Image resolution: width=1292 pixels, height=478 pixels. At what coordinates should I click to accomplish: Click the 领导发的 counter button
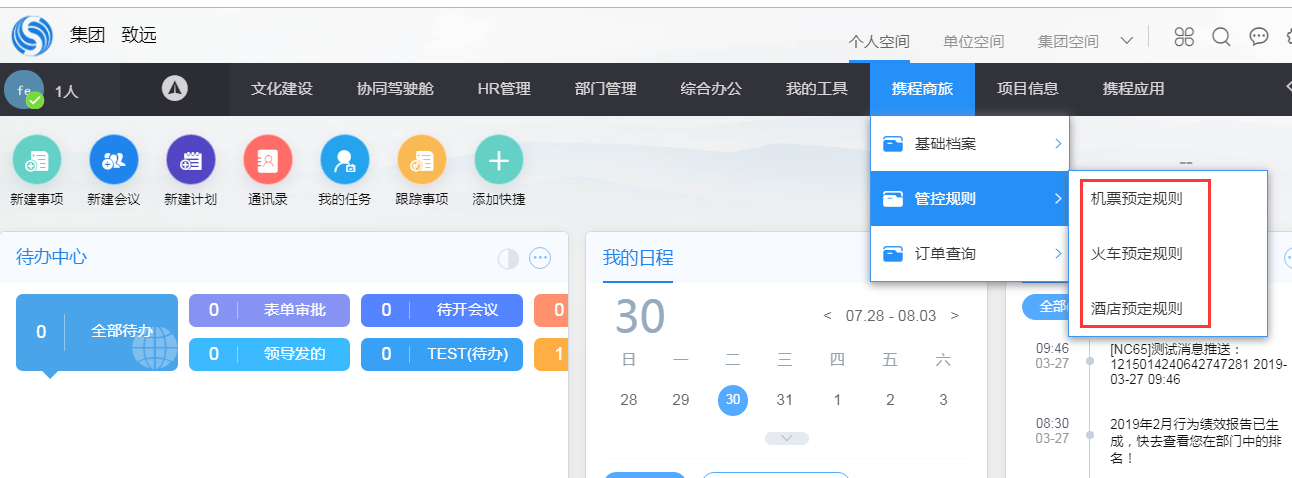click(270, 354)
